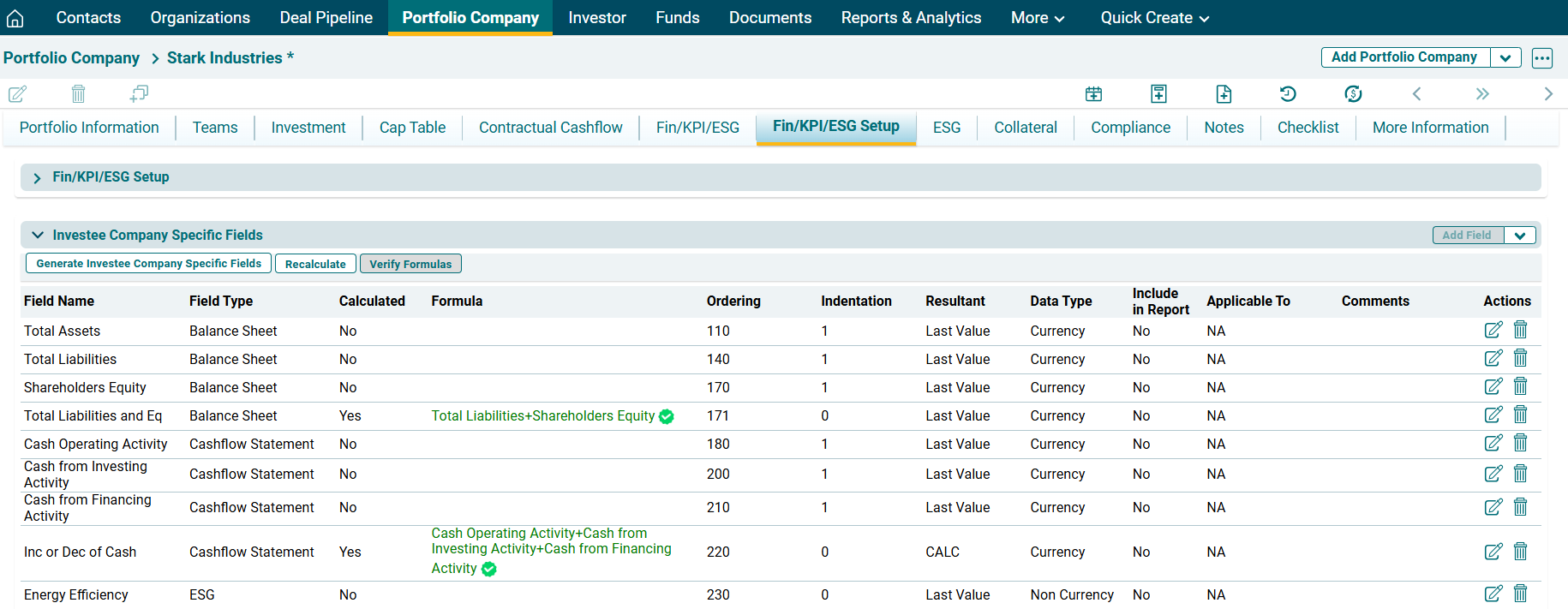Click the Verify Formulas button

410,264
